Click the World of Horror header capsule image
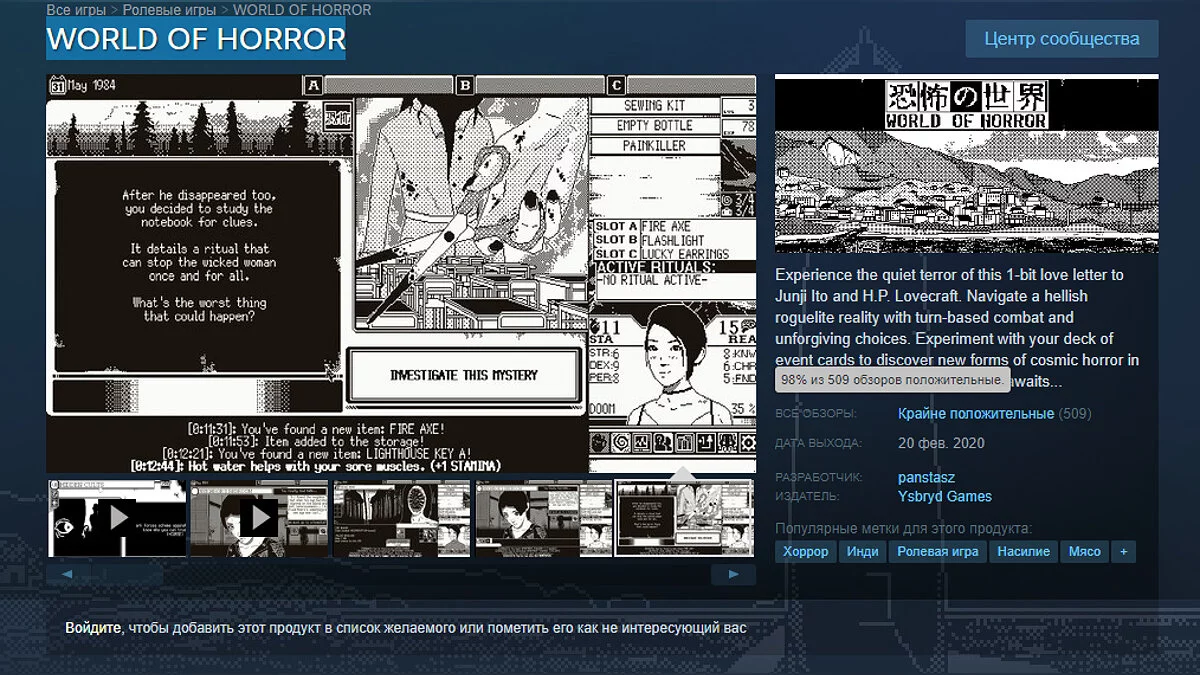 (x=967, y=164)
